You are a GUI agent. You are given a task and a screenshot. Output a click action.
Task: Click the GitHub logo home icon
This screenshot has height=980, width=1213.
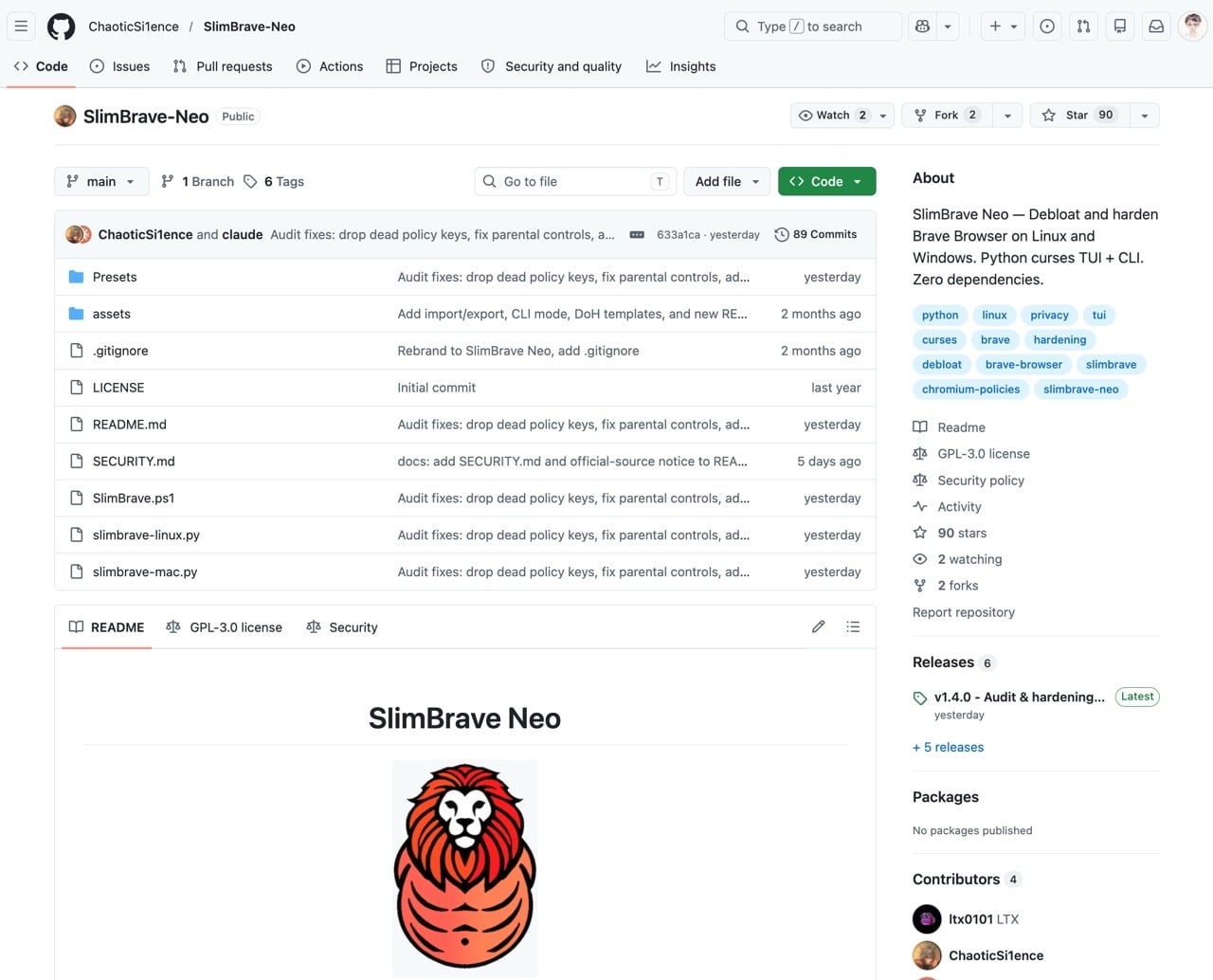tap(62, 27)
